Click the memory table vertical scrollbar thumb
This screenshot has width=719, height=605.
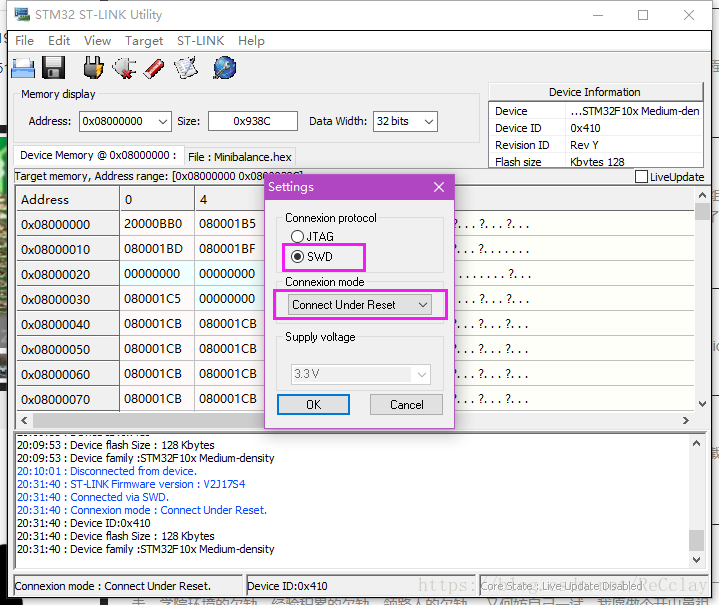[702, 212]
